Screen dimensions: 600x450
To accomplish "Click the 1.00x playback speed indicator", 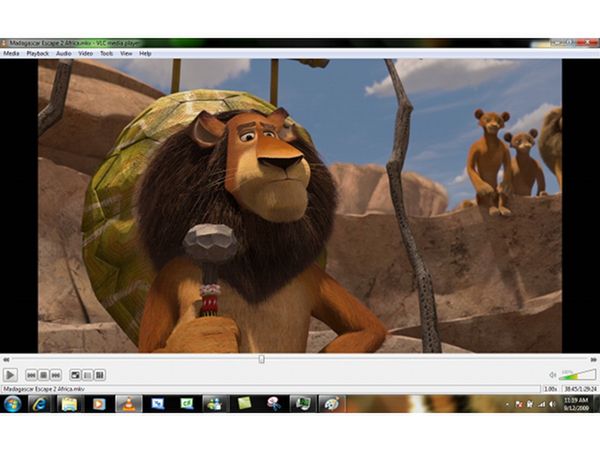I will pyautogui.click(x=550, y=389).
